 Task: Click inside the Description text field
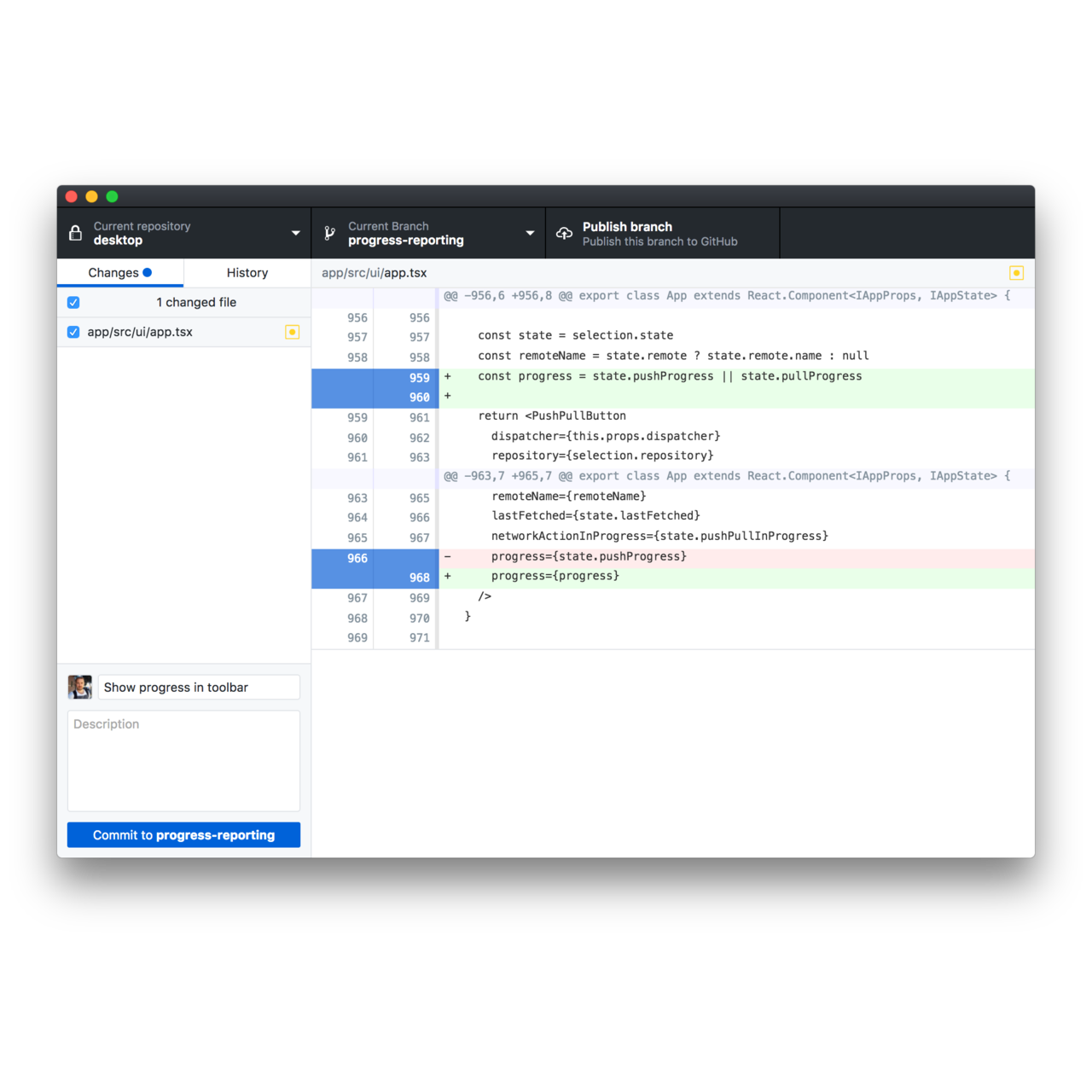[x=183, y=759]
